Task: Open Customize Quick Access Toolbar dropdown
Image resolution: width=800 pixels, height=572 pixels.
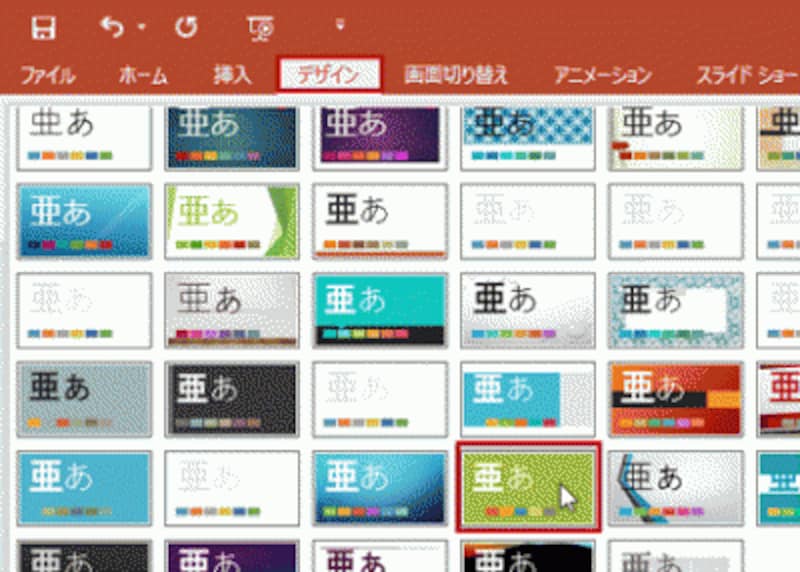Action: [340, 24]
